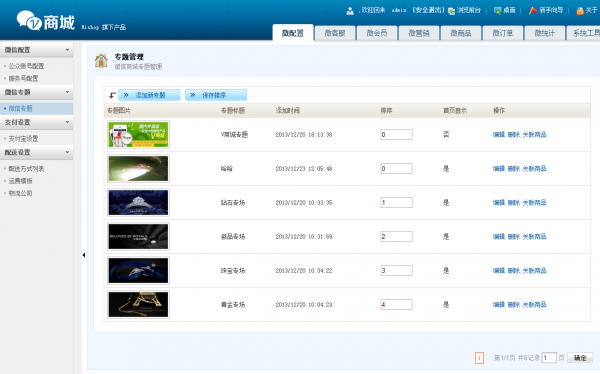Click the 安全退出 logout link
Image resolution: width=600 pixels, height=374 pixels.
coord(428,10)
